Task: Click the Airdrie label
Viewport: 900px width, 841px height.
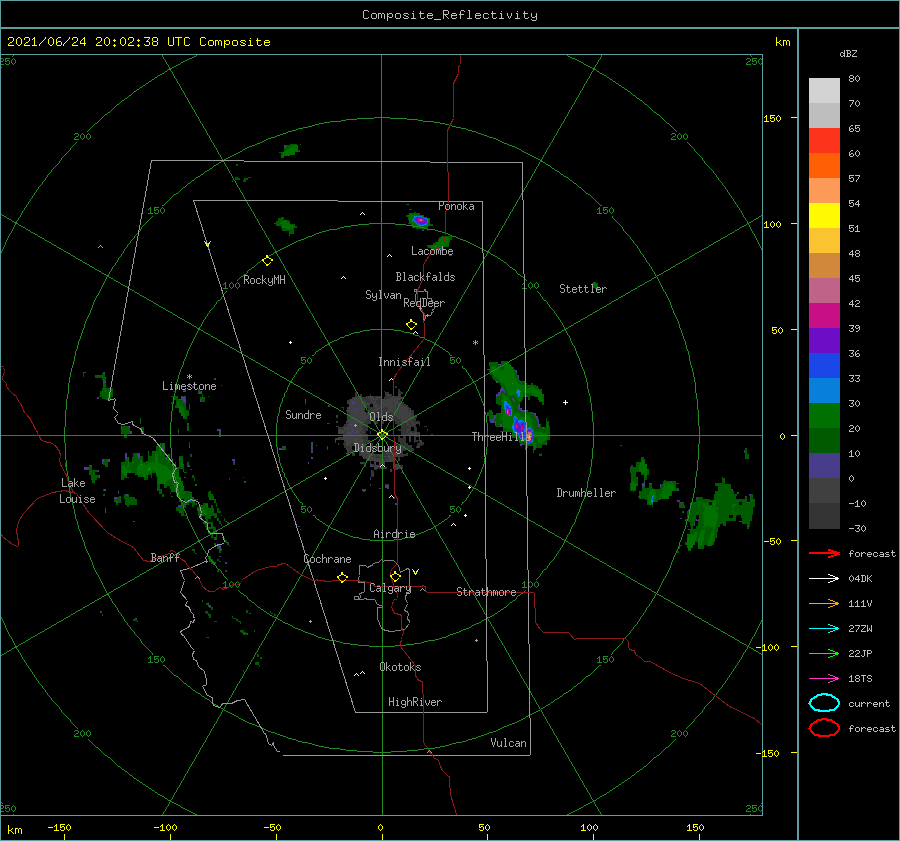Action: 394,534
